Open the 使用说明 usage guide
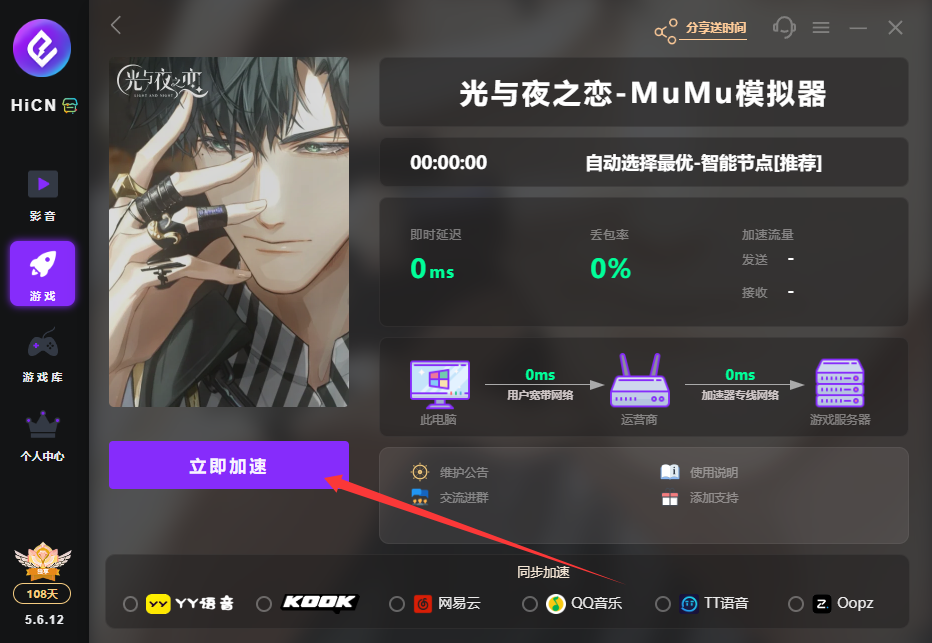932x643 pixels. (700, 472)
